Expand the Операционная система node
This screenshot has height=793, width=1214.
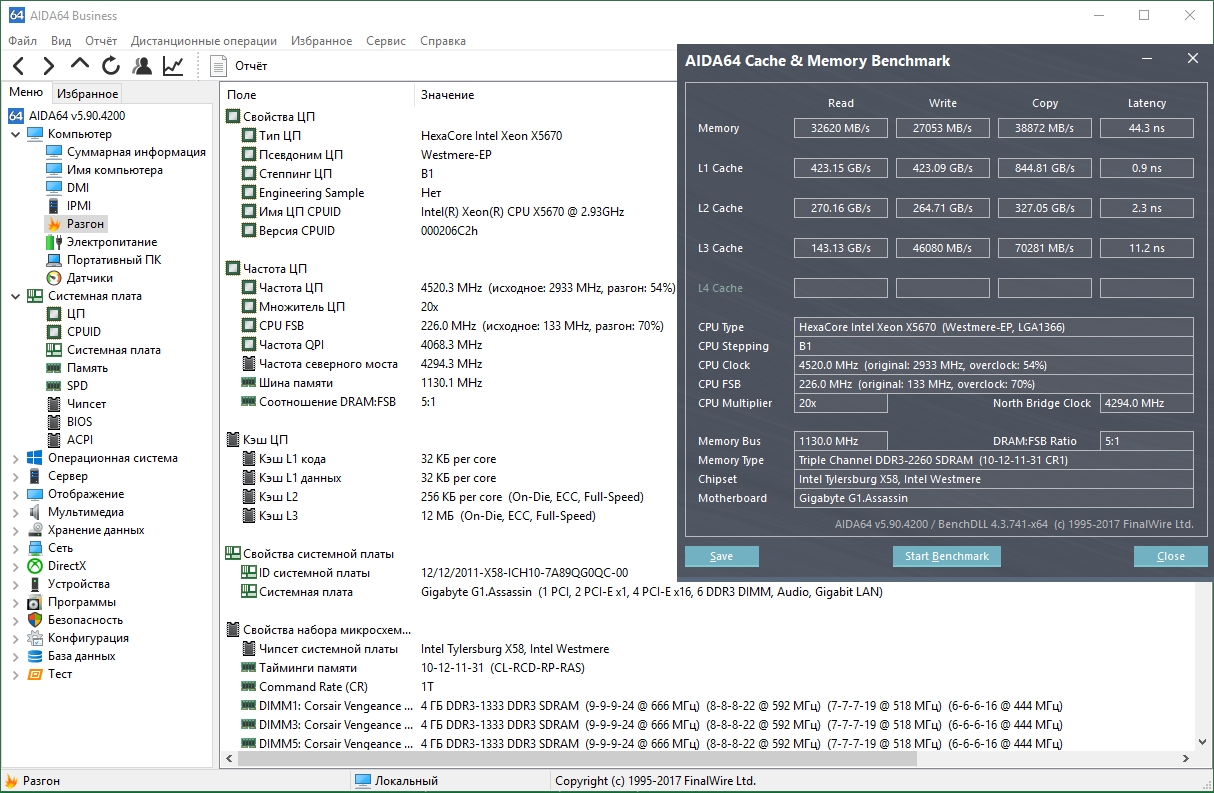click(15, 458)
